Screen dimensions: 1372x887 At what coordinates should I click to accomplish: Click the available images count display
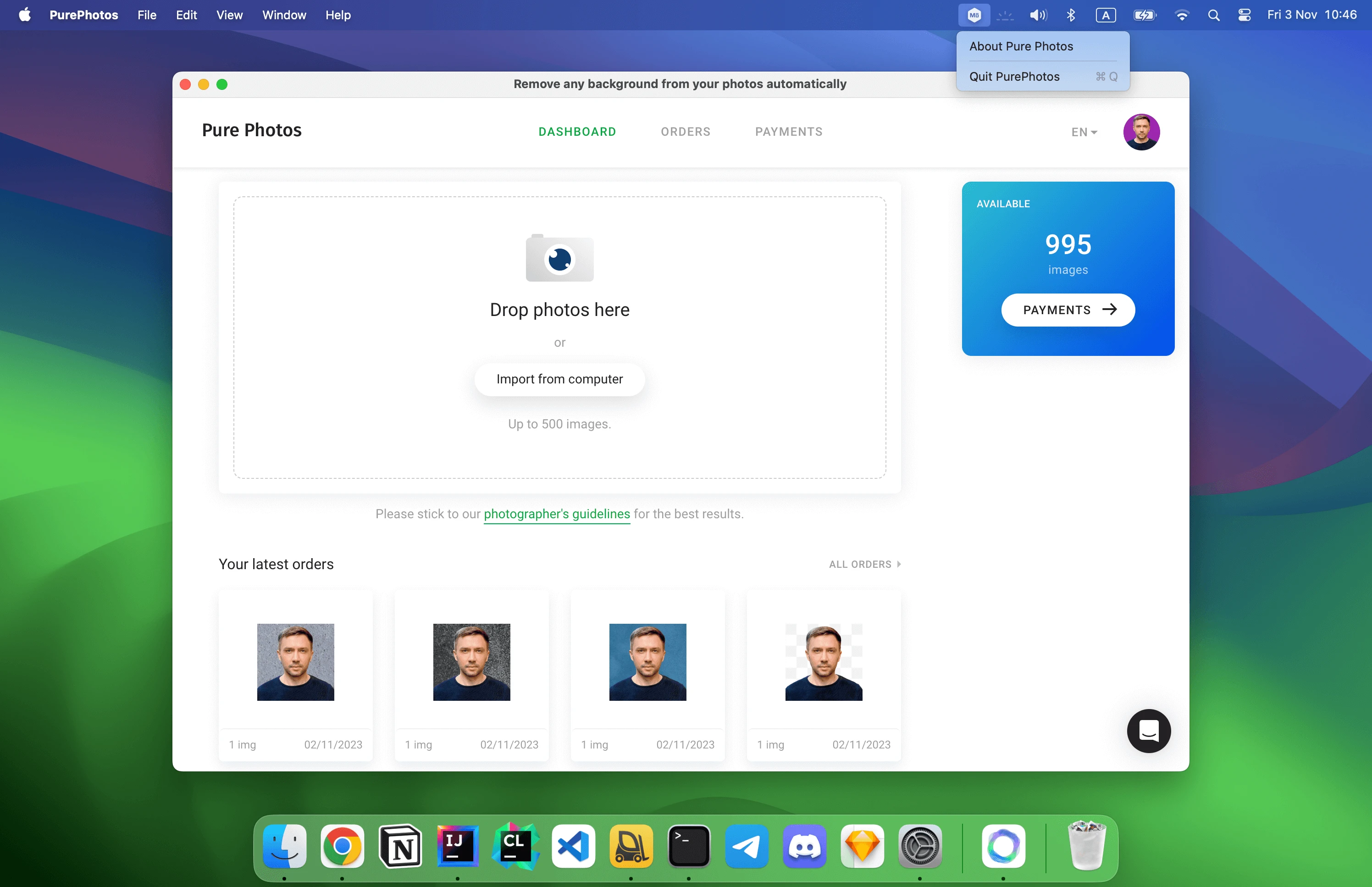tap(1067, 243)
